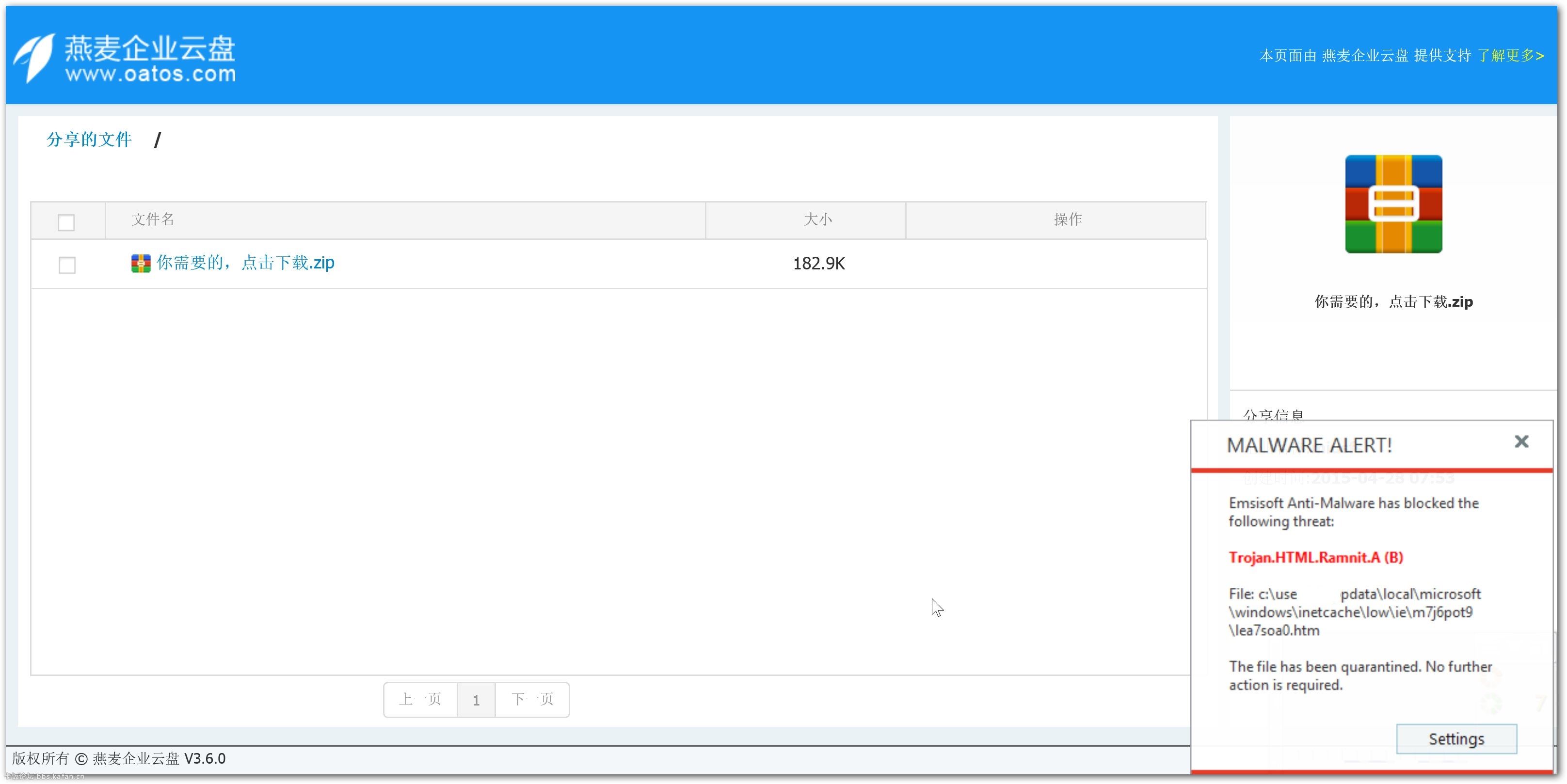1567x784 pixels.
Task: Click the 上一页 previous page button
Action: (x=420, y=700)
